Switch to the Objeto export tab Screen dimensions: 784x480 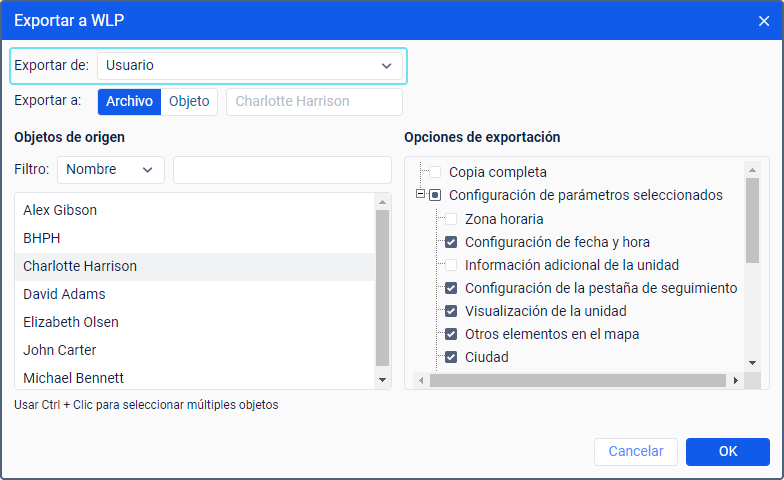(x=189, y=101)
